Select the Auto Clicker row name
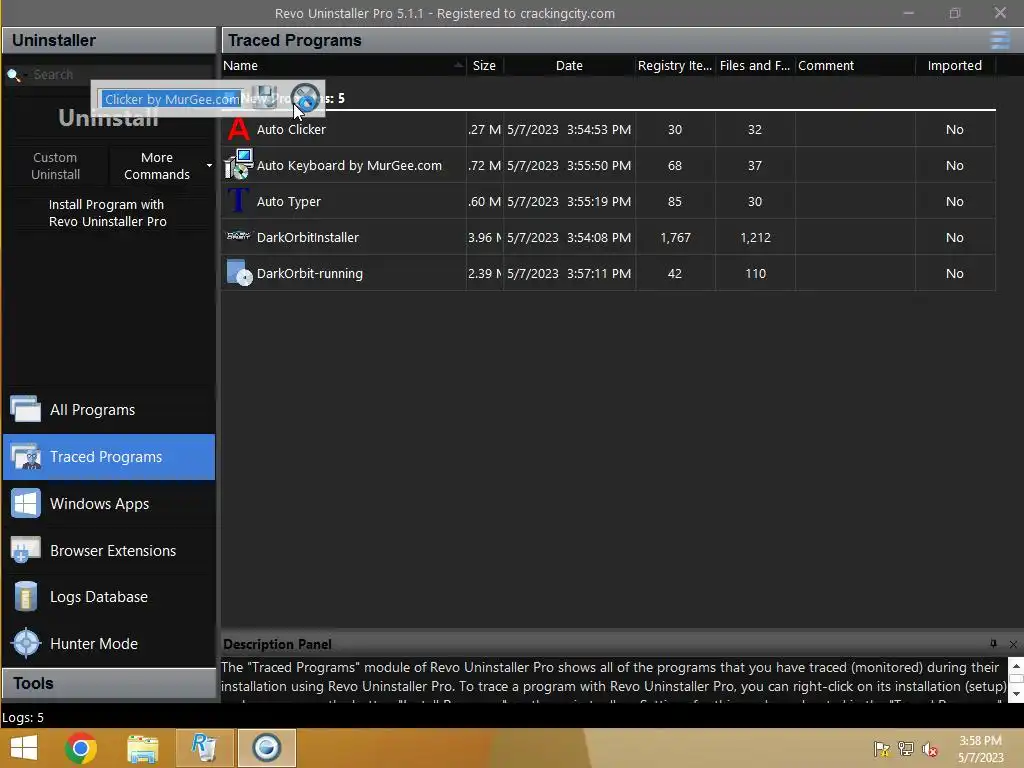Screen dimensions: 1024x768 pyautogui.click(x=291, y=129)
